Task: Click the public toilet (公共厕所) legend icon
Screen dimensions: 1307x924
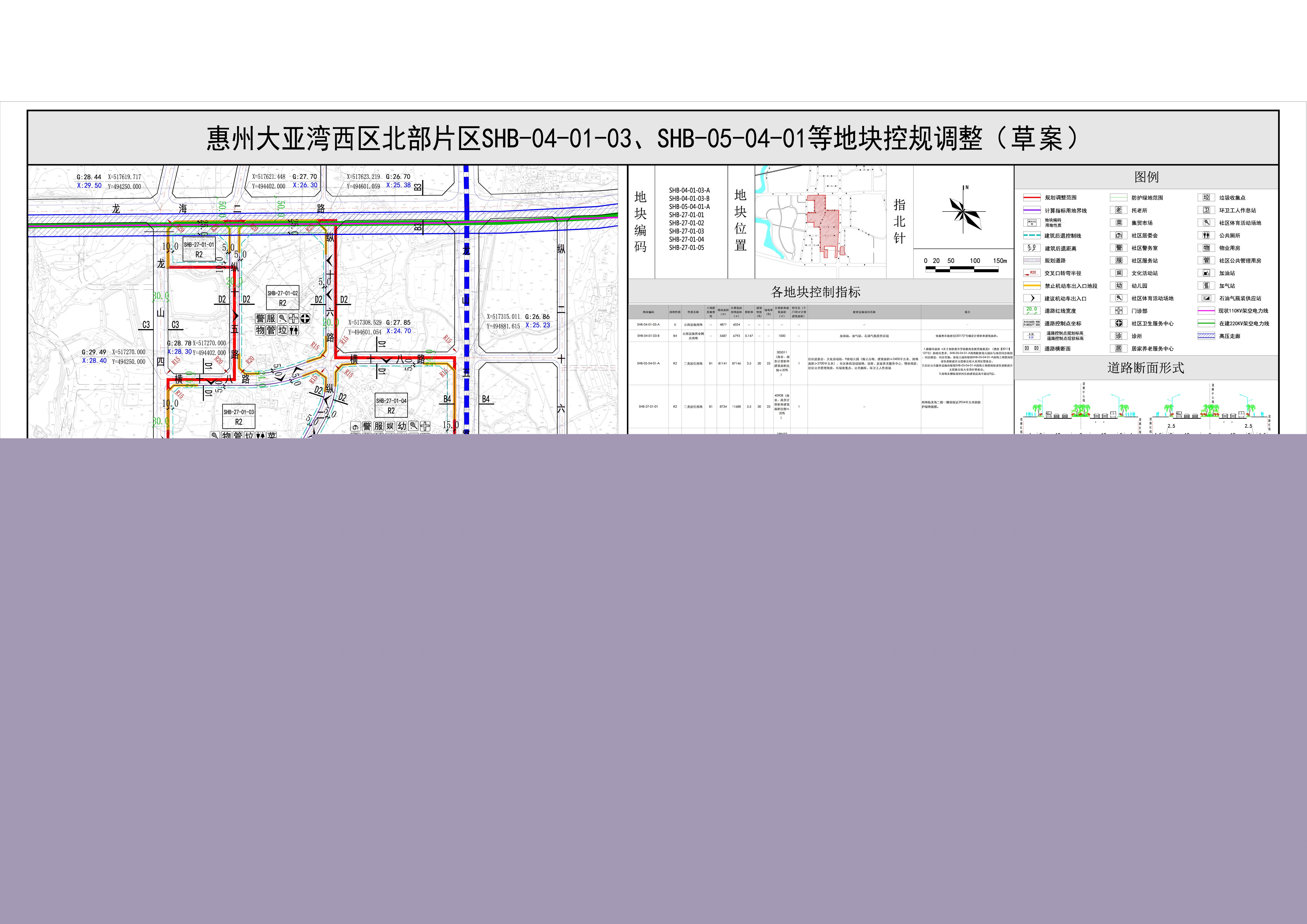Action: (1206, 235)
